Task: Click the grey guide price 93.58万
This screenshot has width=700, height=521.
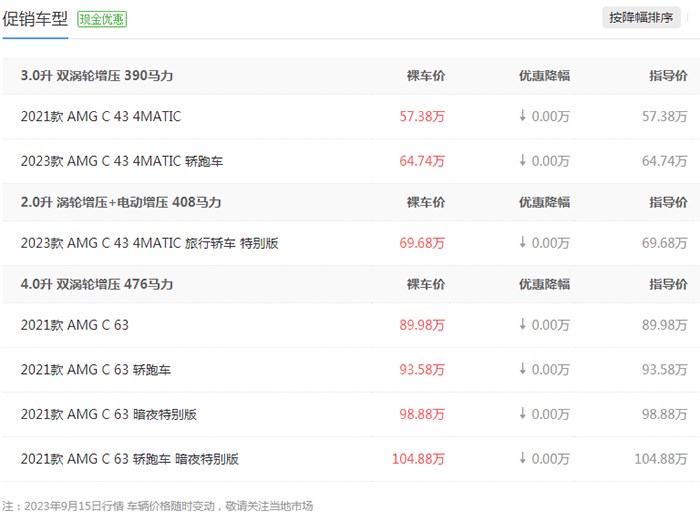Action: point(664,370)
